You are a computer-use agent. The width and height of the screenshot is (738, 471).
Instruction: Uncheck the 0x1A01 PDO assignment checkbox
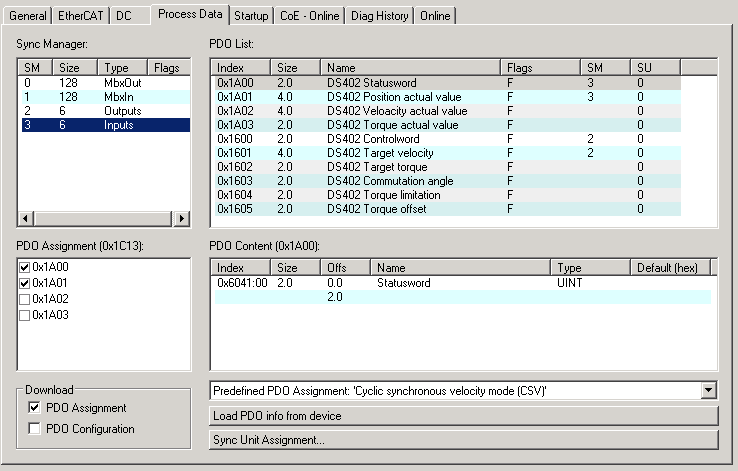[x=24, y=283]
